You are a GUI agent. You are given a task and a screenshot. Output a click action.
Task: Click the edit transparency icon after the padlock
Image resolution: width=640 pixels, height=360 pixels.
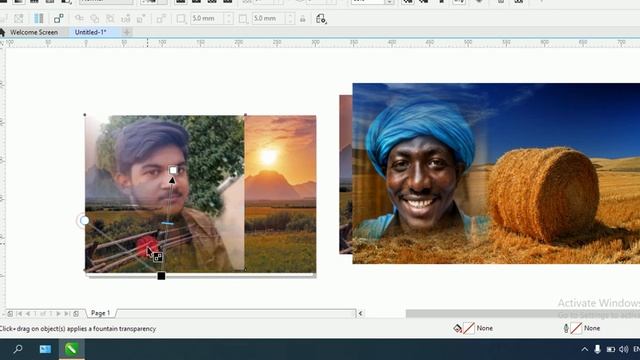point(321,19)
